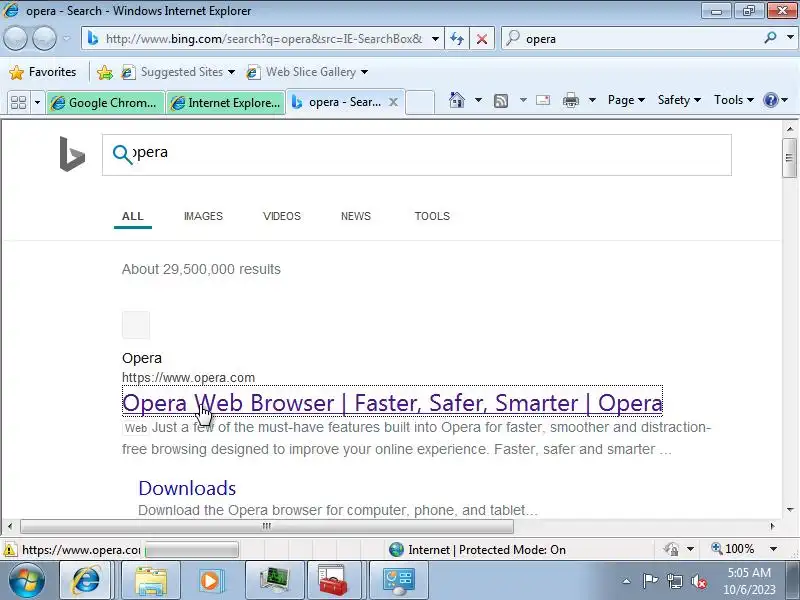Image resolution: width=800 pixels, height=600 pixels.
Task: Click the muted volume tray icon
Action: (x=698, y=581)
